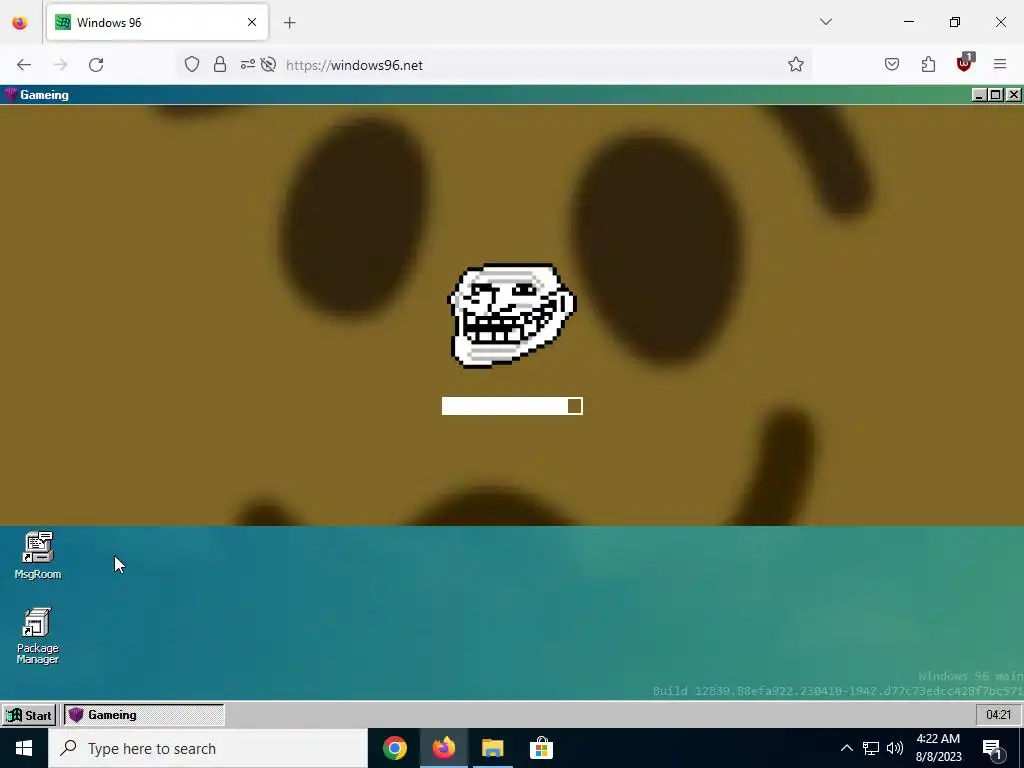
Task: Open the uBlock Origin extension icon
Action: point(965,63)
